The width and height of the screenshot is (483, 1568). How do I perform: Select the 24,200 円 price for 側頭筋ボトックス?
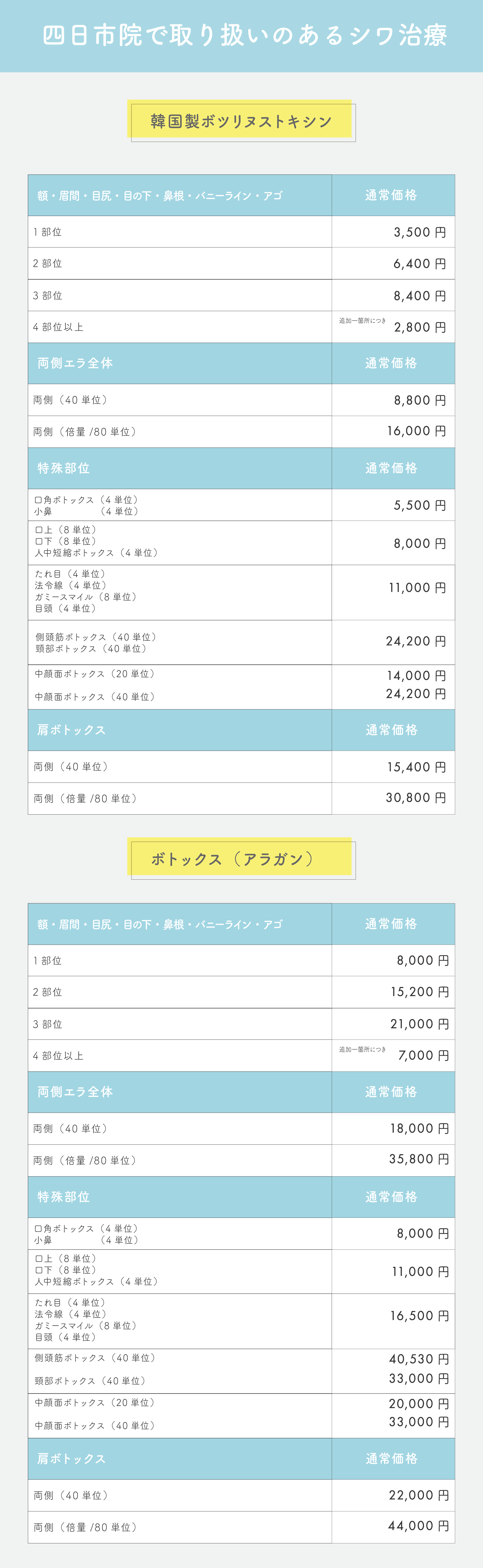(416, 641)
